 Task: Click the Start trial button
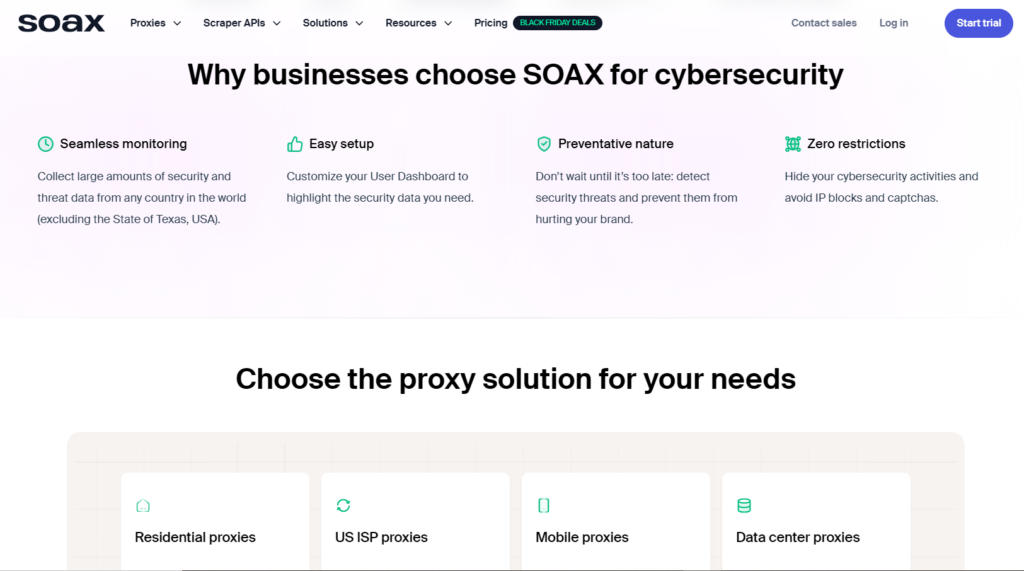pos(978,23)
